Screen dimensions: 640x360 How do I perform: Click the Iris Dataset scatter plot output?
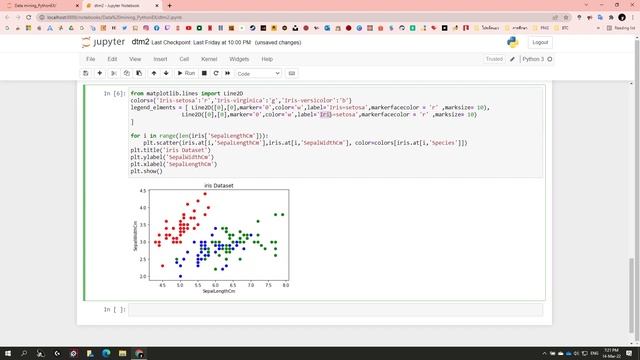point(211,238)
